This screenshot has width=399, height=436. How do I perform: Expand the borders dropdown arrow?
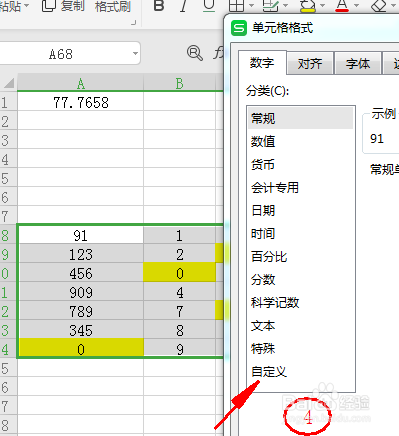[x=251, y=6]
